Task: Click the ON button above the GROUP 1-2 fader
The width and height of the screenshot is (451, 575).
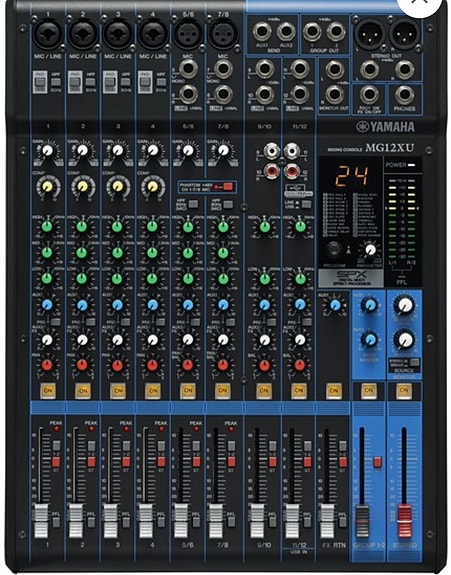Action: click(368, 391)
